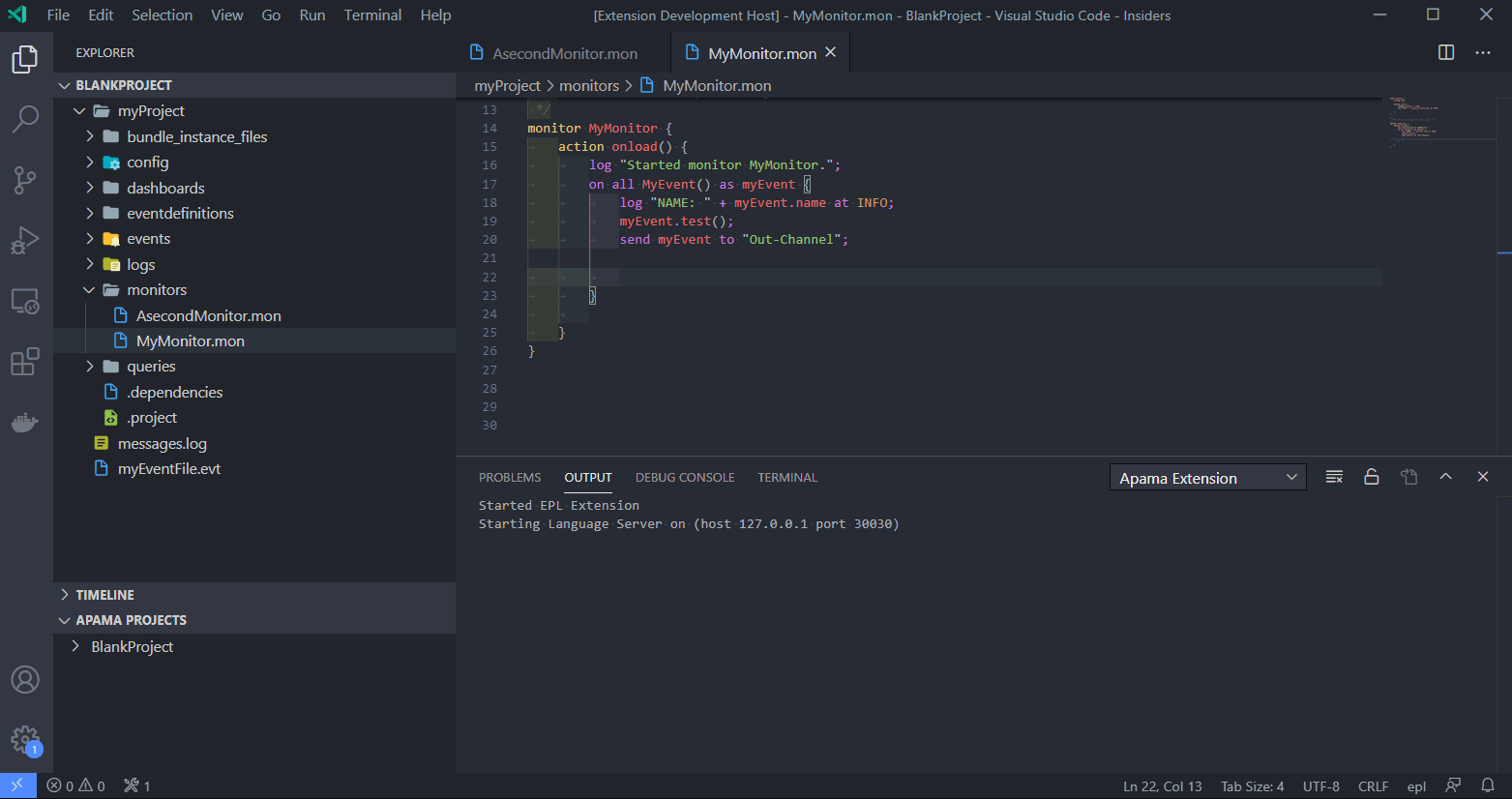Close the MyMonitor.mon tab
Image resolution: width=1512 pixels, height=799 pixels.
coord(830,53)
